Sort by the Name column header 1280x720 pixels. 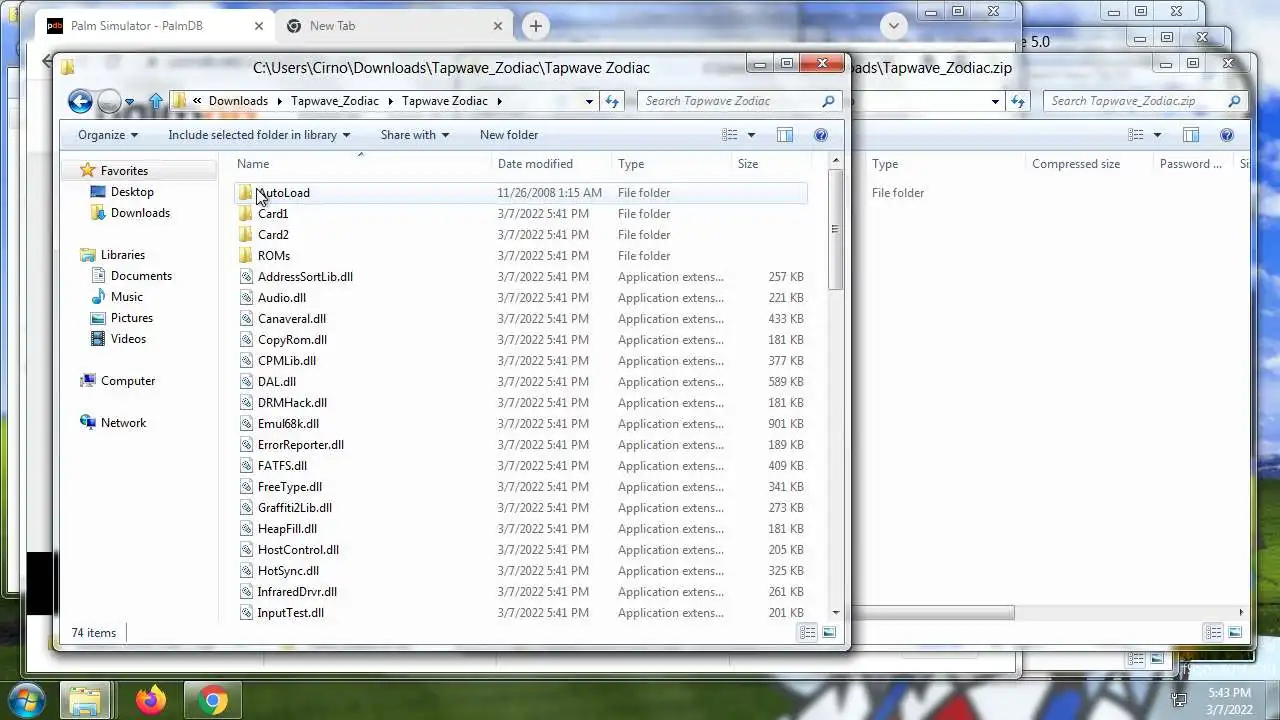(x=361, y=164)
